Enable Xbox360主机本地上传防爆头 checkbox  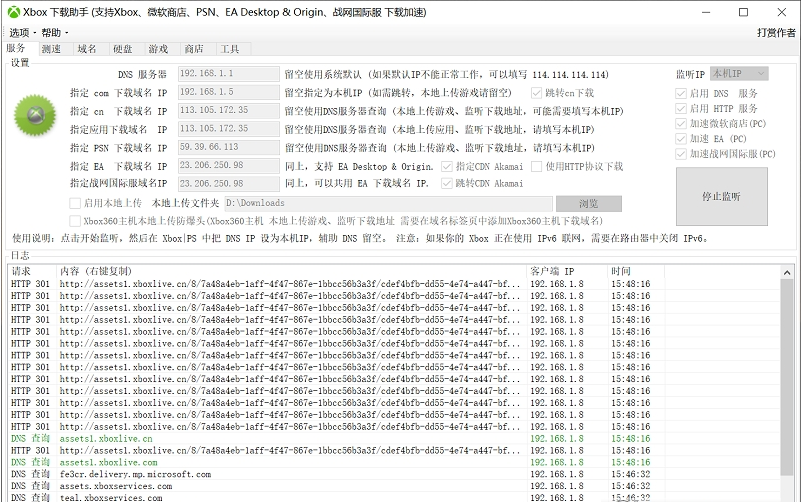point(75,221)
